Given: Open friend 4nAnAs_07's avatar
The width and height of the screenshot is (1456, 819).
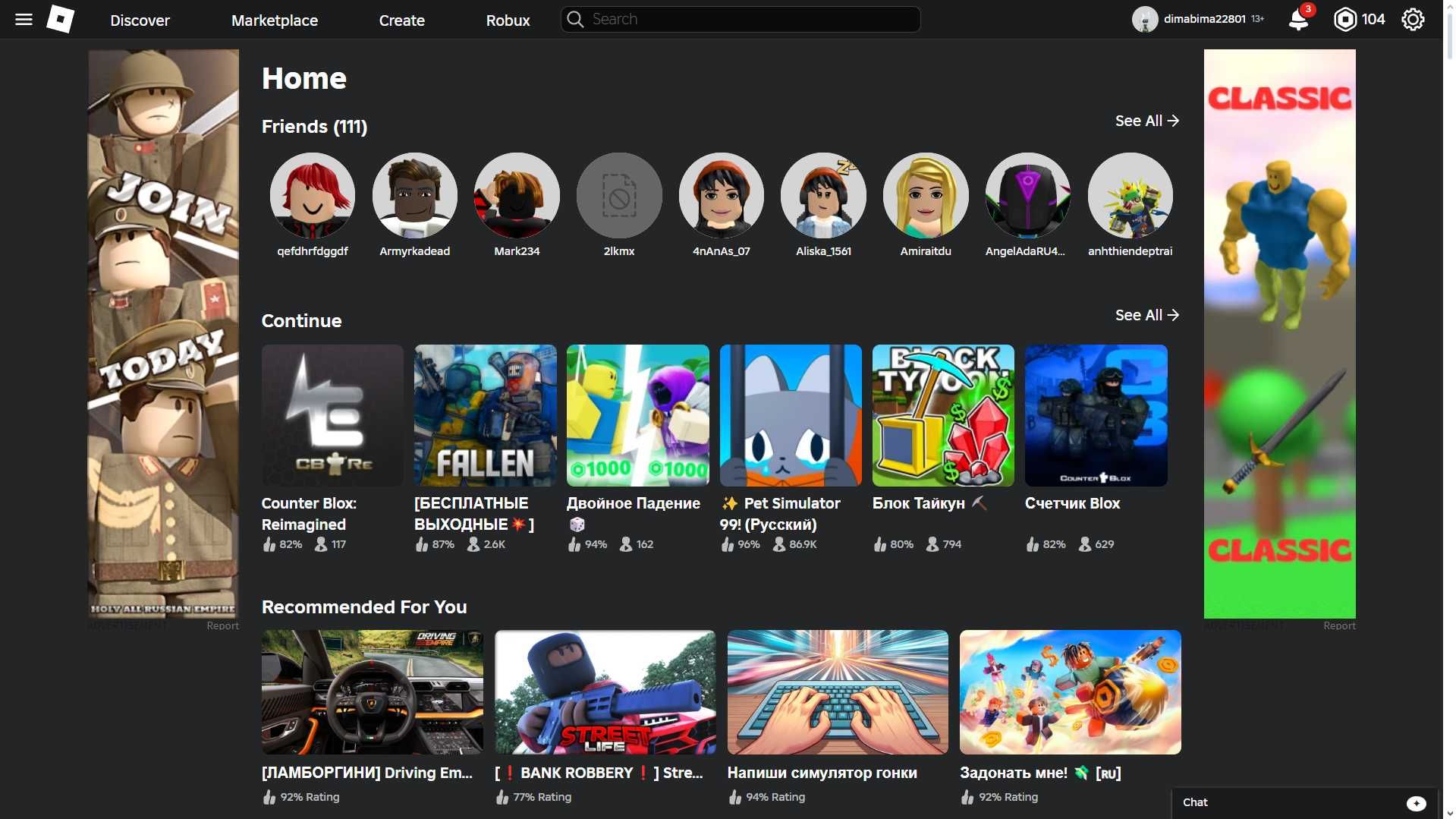Looking at the screenshot, I should tap(722, 196).
